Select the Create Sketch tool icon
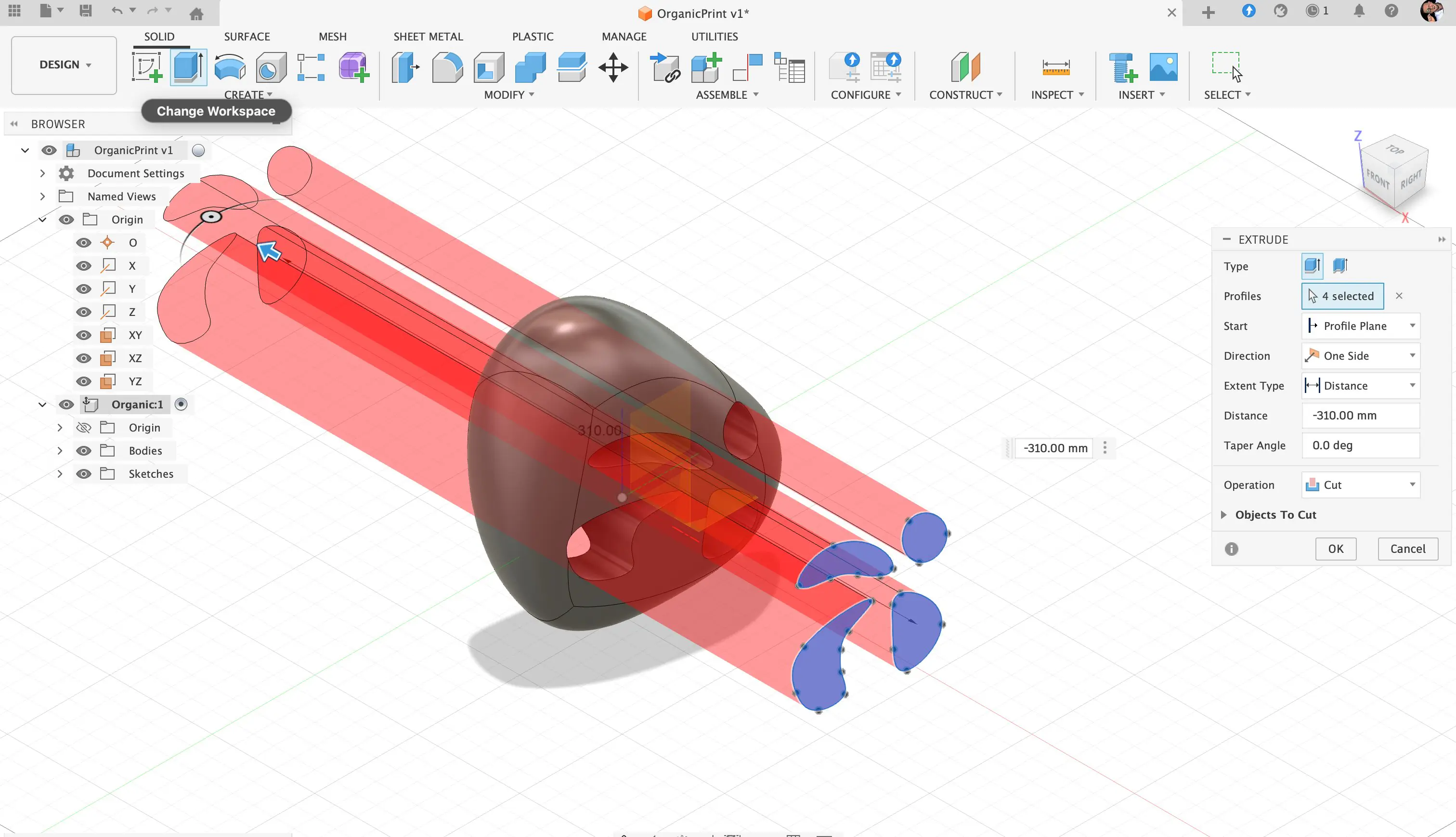The image size is (1456, 837). pos(146,67)
